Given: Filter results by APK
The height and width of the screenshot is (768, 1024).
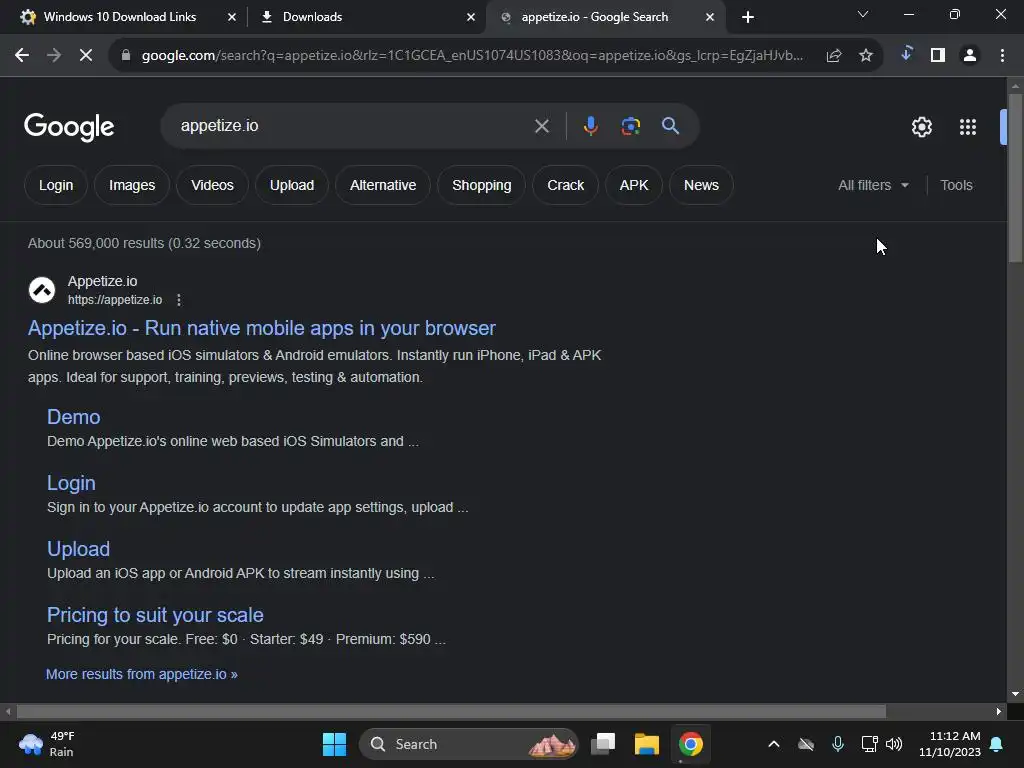Looking at the screenshot, I should 633,185.
